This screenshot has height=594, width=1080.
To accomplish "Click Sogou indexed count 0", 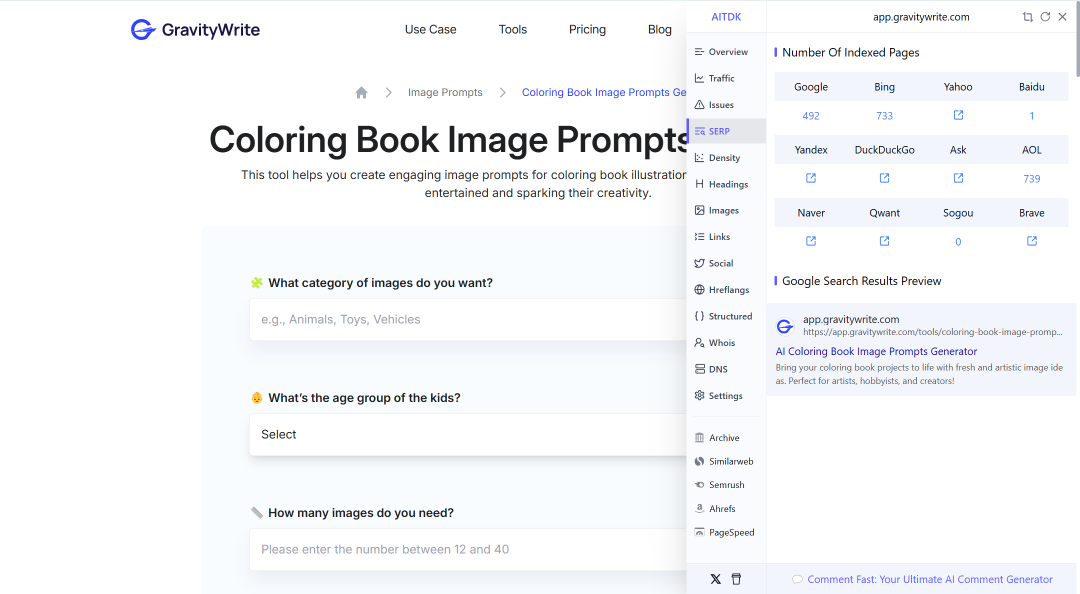I will pos(958,242).
